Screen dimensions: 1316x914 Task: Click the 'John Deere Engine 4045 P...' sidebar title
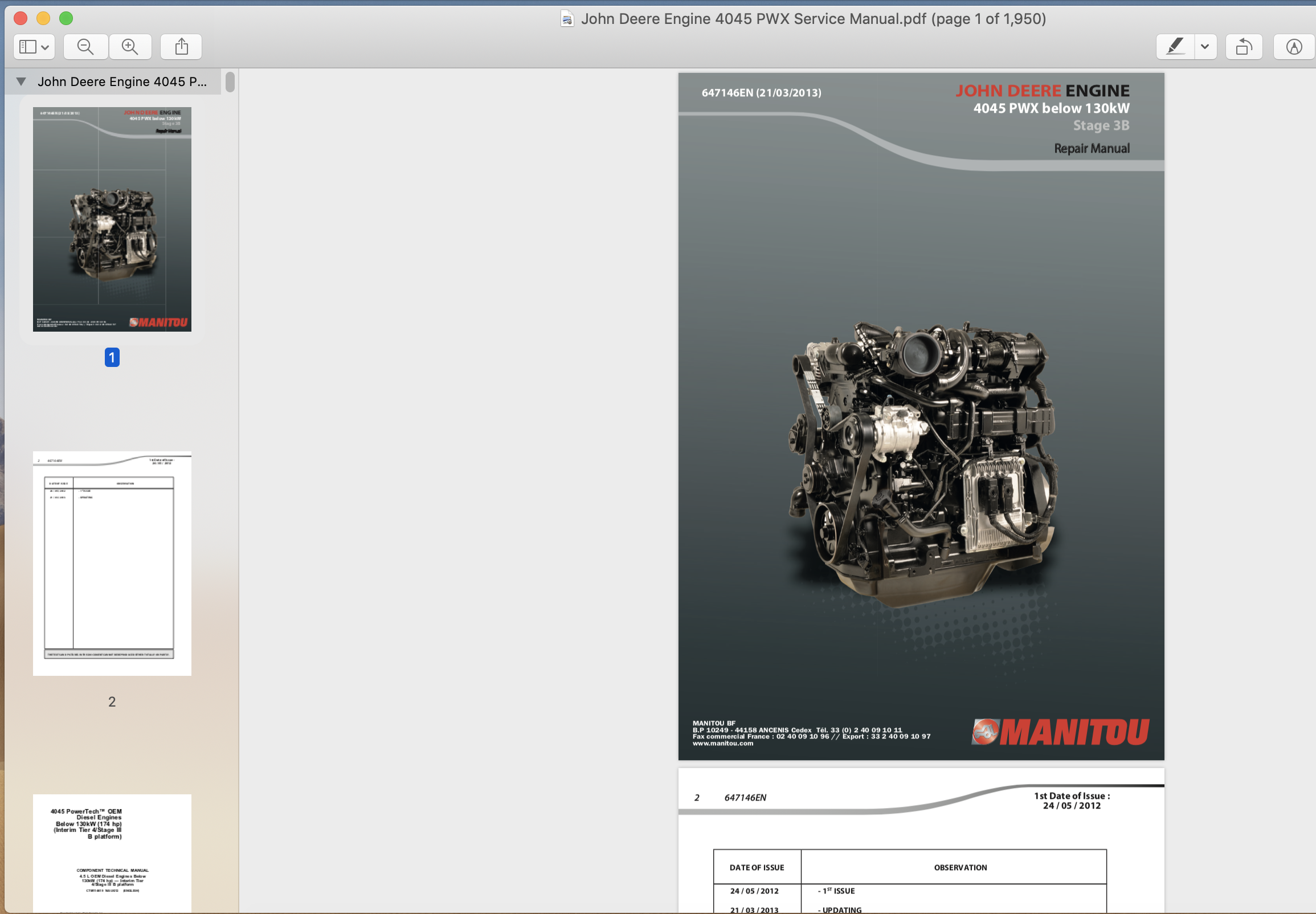(x=122, y=82)
